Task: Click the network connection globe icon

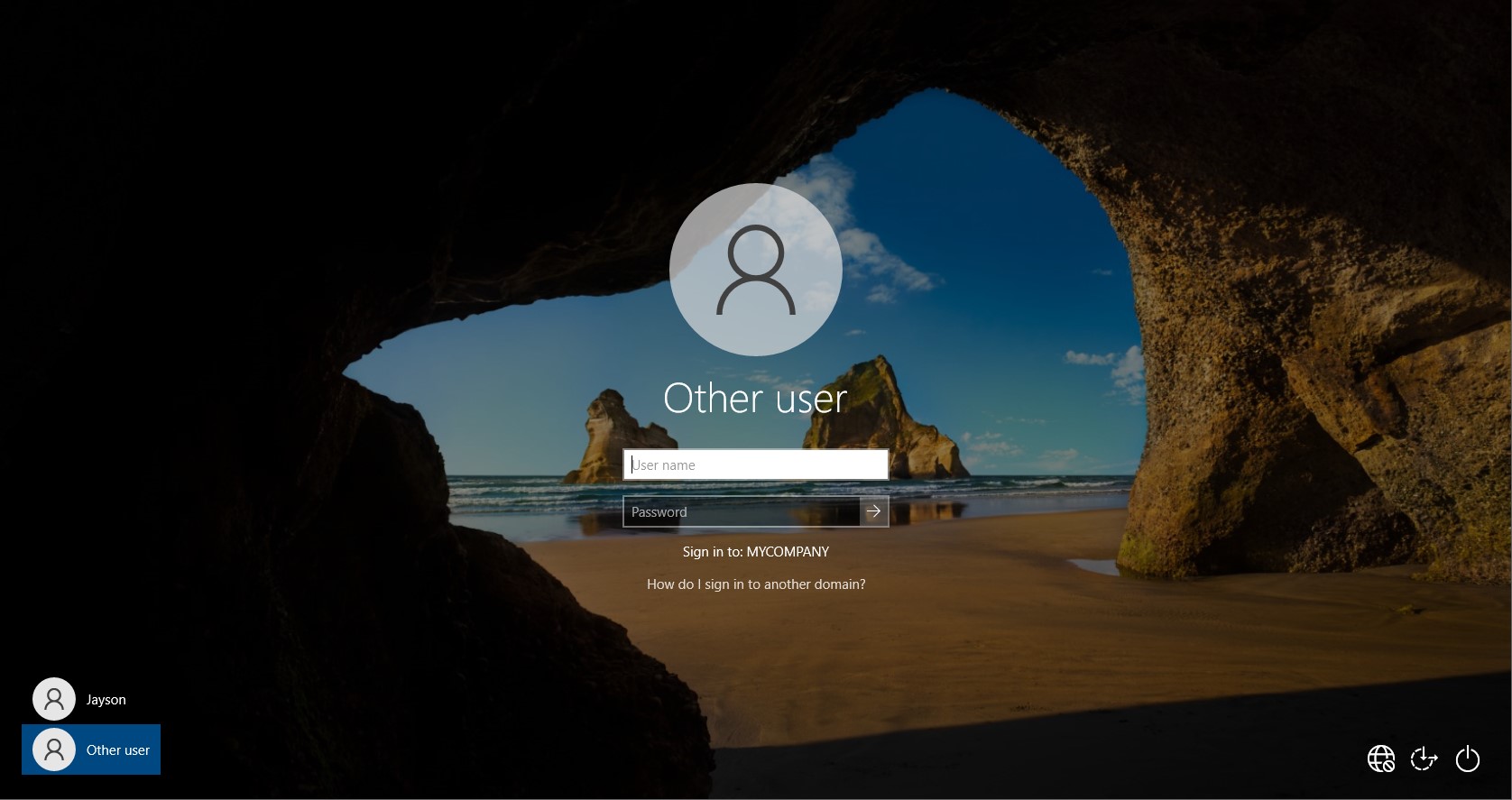Action: [x=1380, y=759]
